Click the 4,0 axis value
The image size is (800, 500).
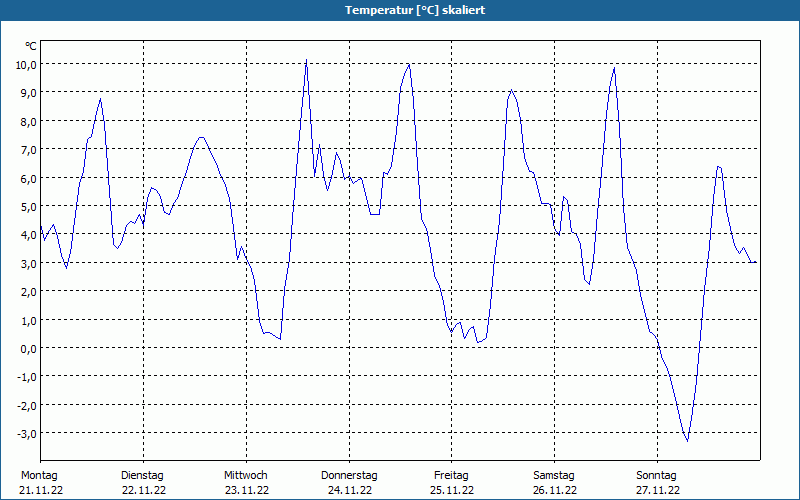(29, 235)
